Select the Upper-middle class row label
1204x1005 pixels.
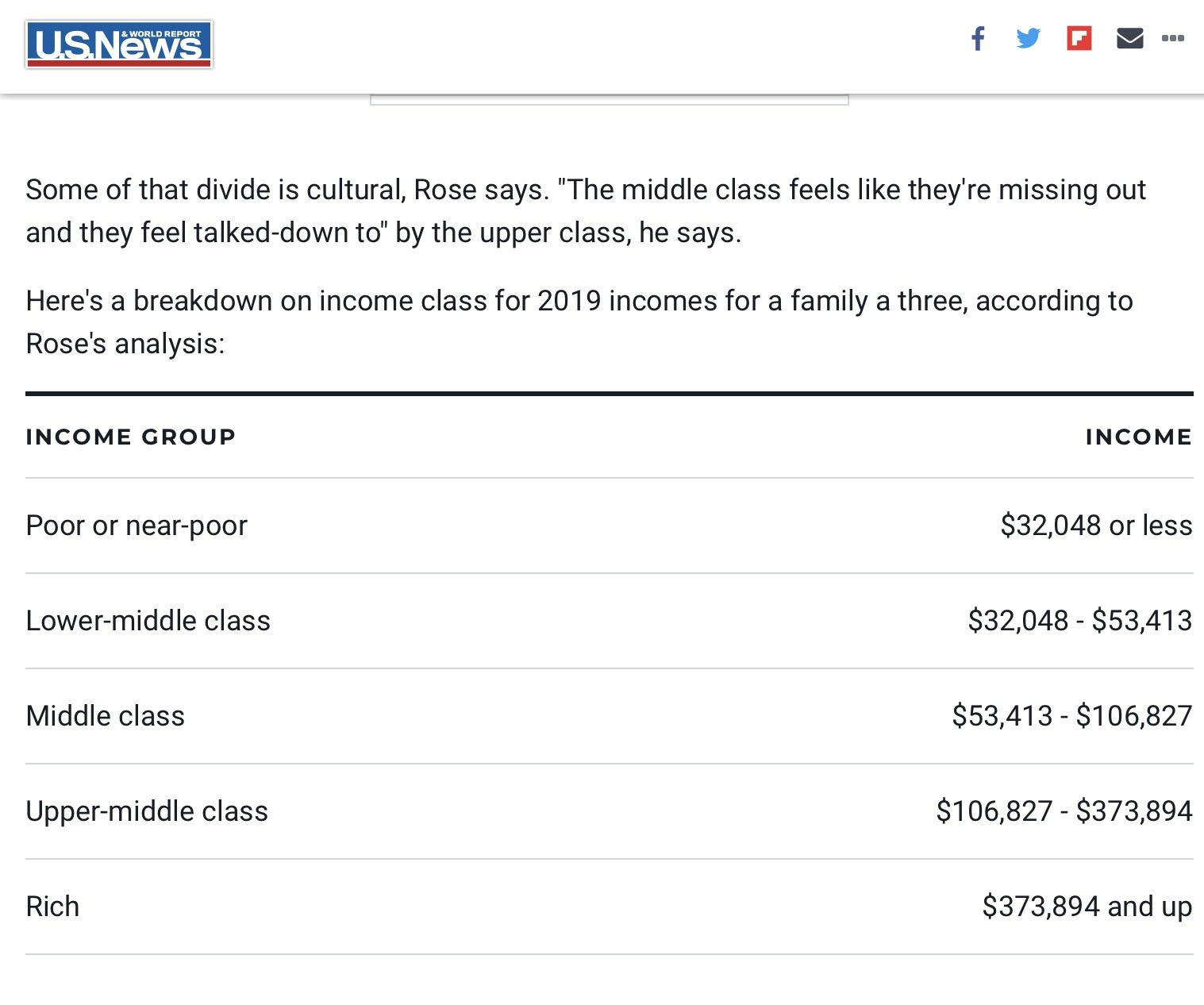[x=147, y=811]
